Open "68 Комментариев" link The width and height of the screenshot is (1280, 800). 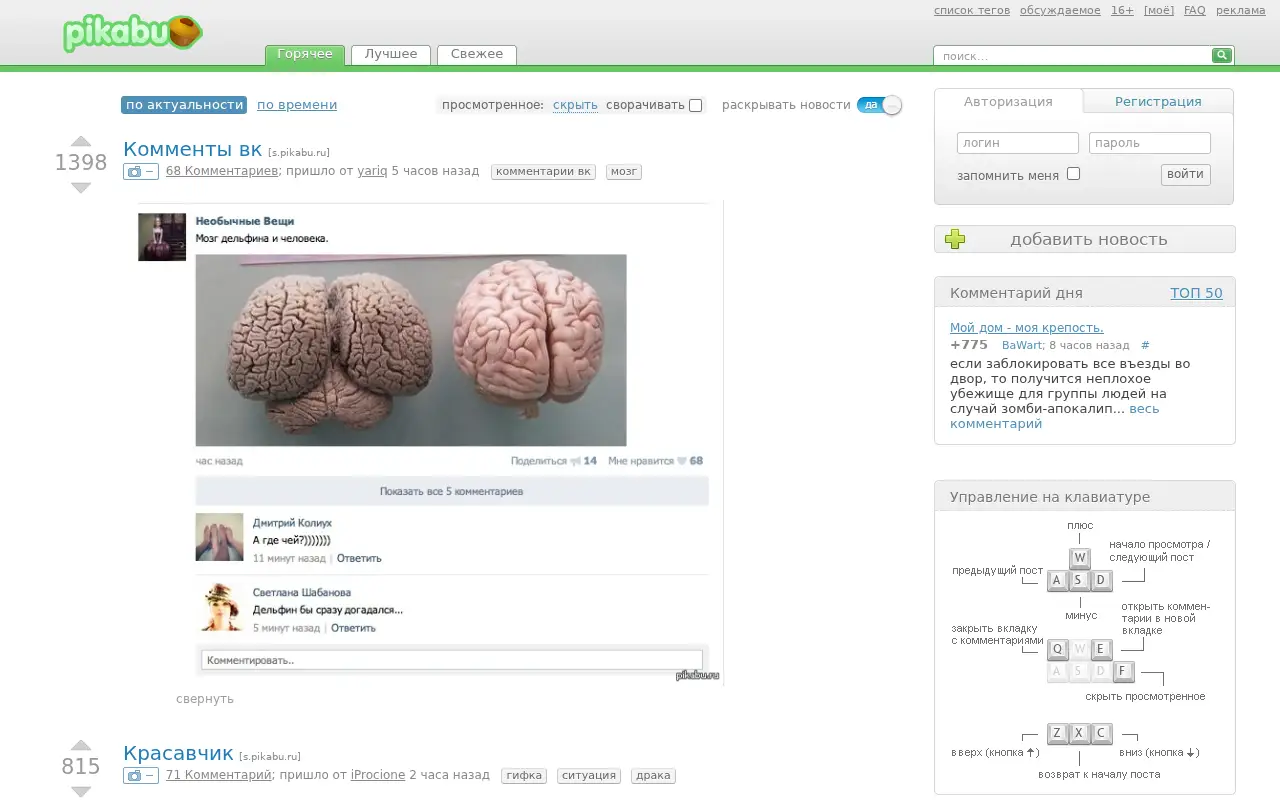pyautogui.click(x=222, y=171)
